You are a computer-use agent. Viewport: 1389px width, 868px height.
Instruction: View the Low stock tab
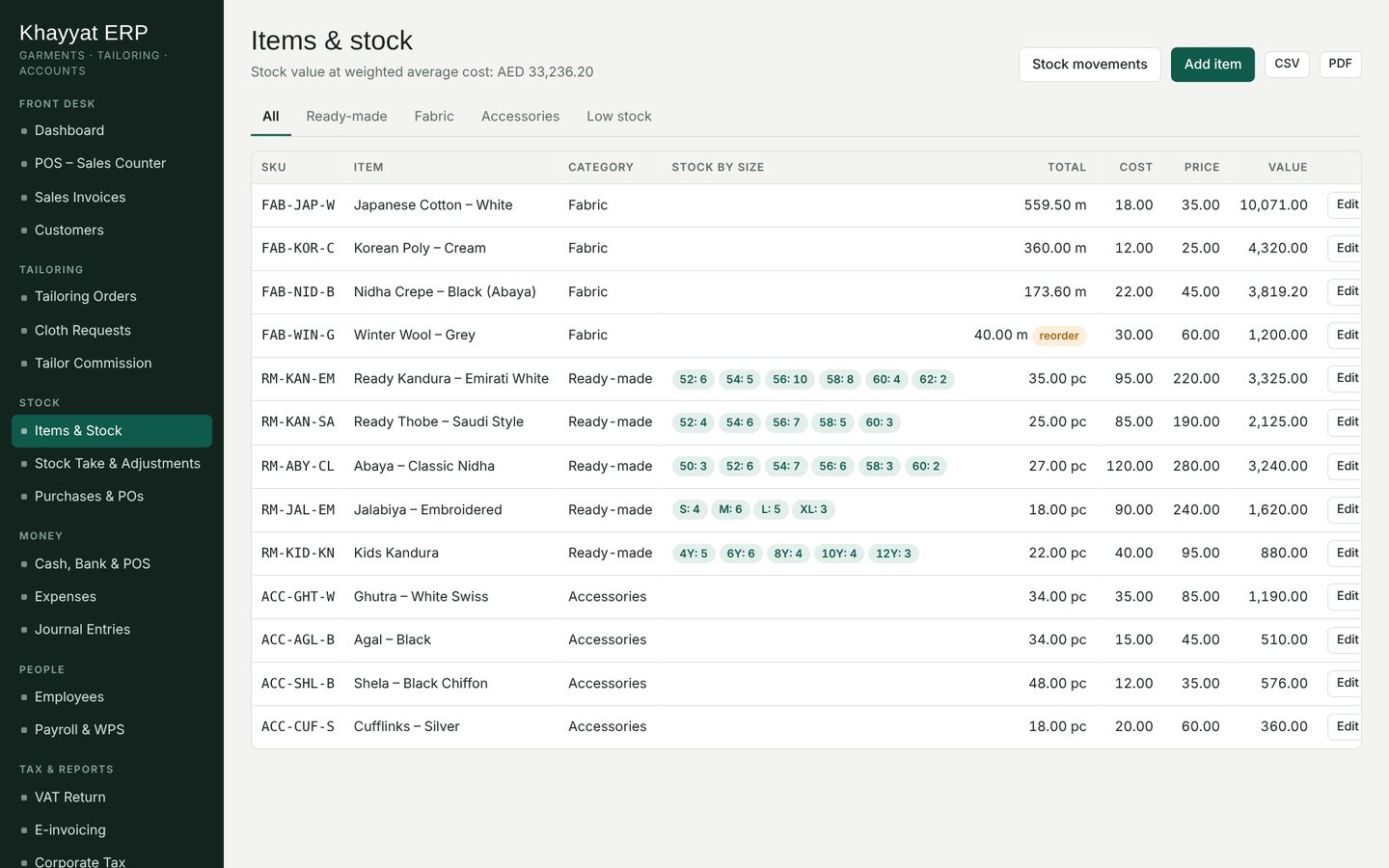point(619,116)
